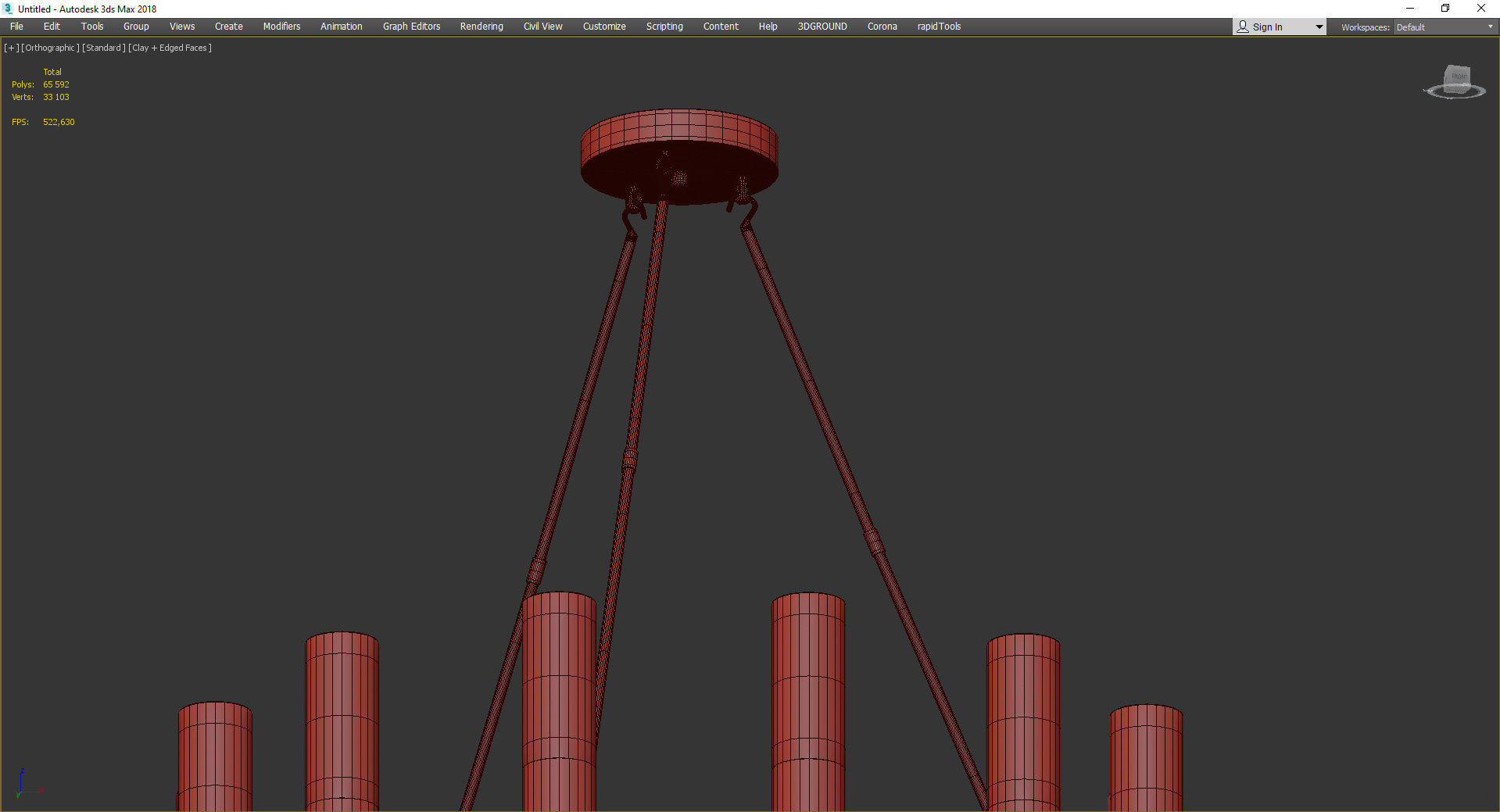Click the FPS value 522,630
The width and height of the screenshot is (1500, 812).
coord(59,122)
